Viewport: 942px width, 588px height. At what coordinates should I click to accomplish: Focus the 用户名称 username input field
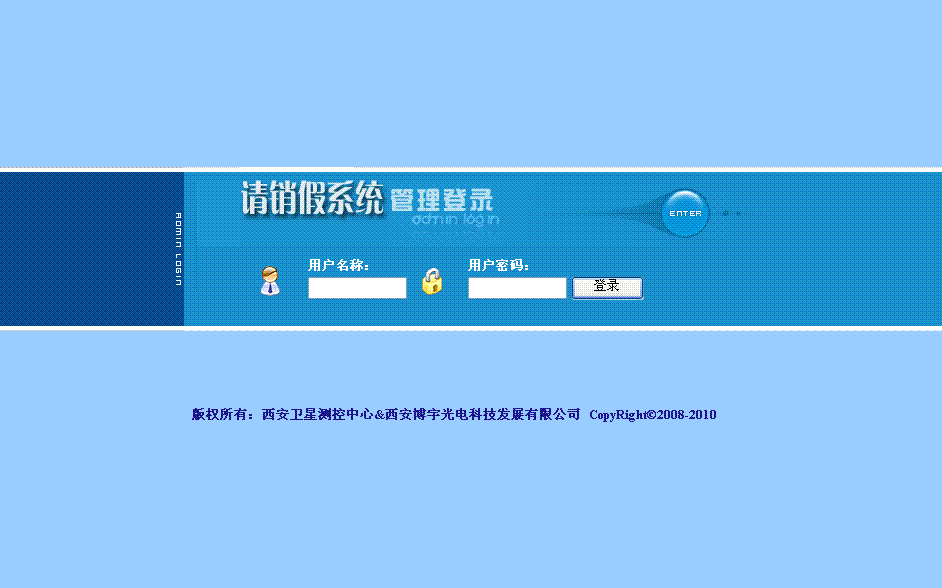point(357,288)
